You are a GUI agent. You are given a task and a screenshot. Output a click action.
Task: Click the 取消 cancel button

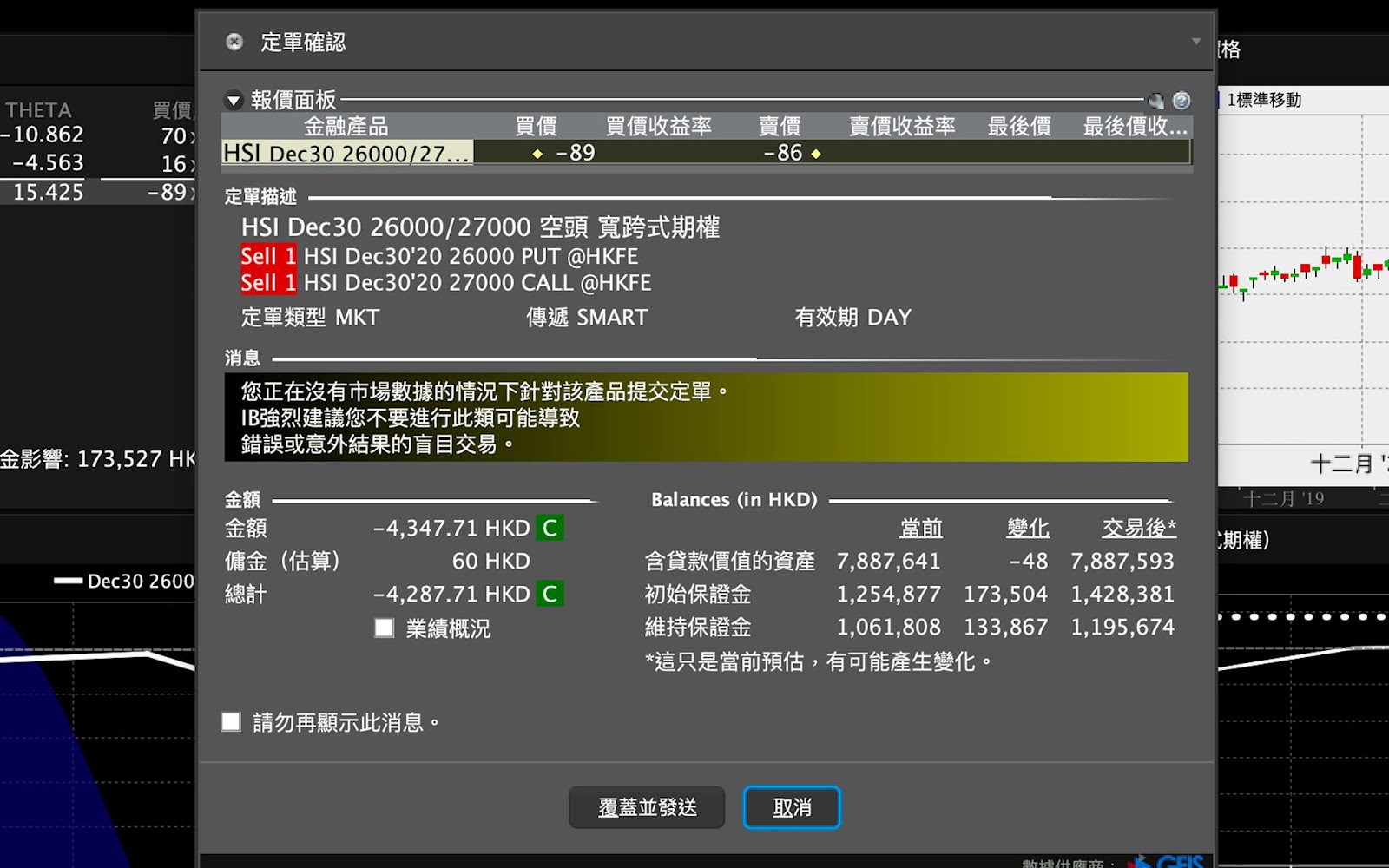point(792,807)
